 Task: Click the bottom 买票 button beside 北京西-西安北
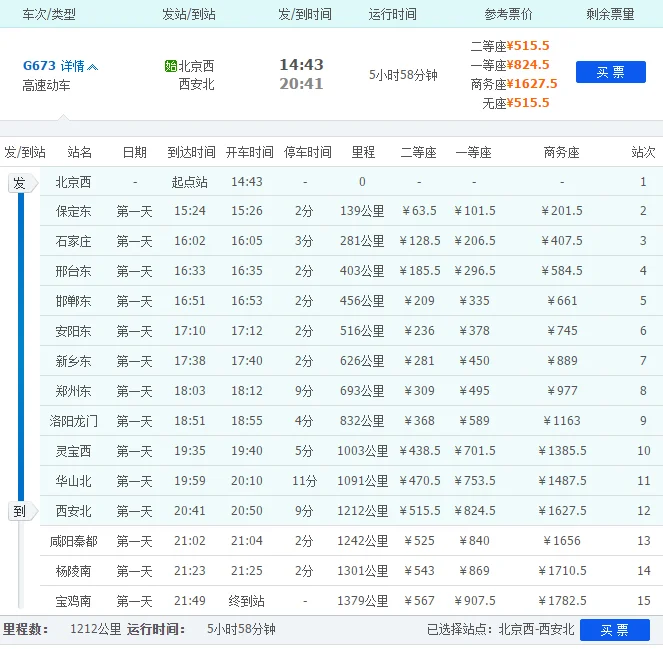click(615, 630)
